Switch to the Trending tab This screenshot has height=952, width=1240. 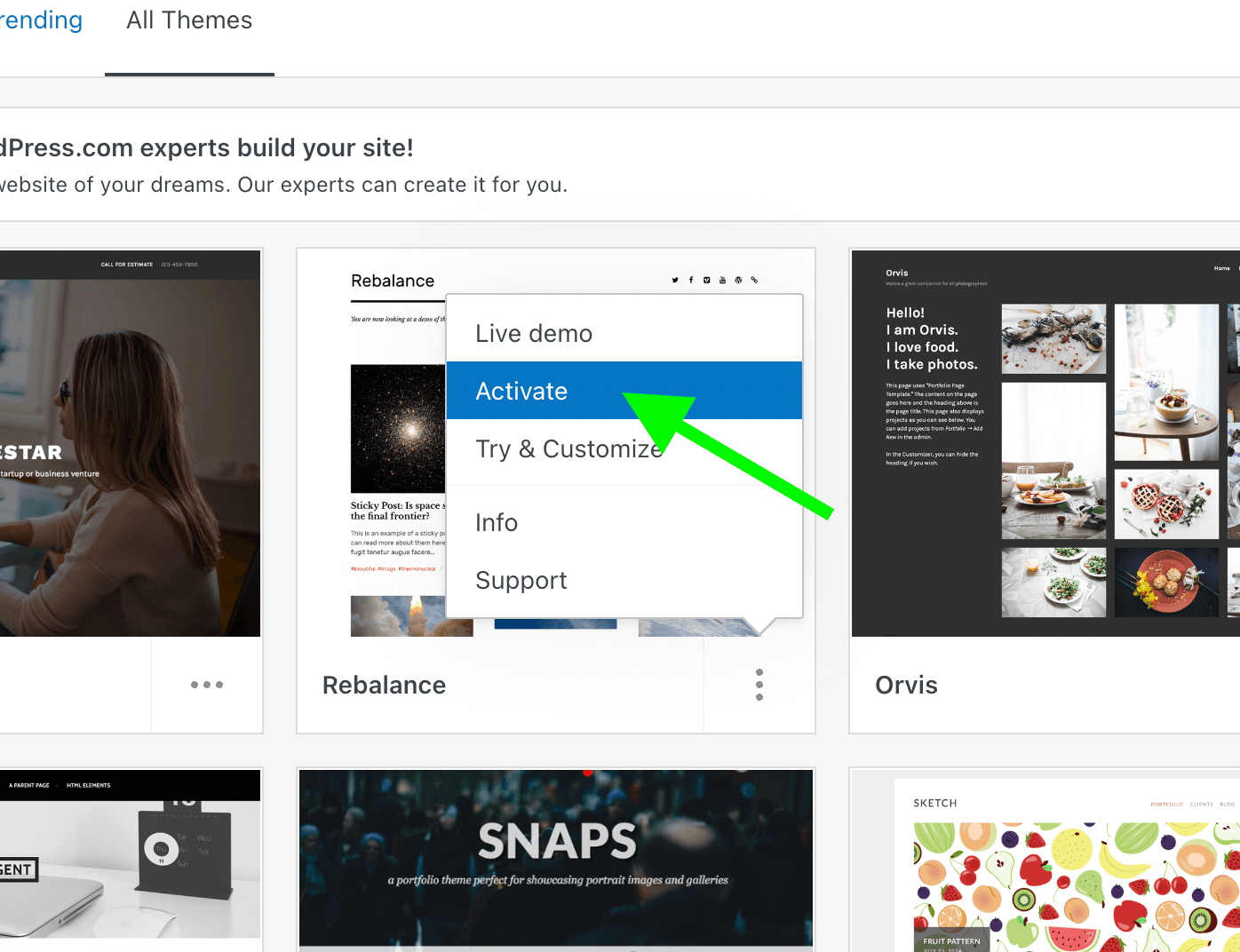pyautogui.click(x=41, y=21)
